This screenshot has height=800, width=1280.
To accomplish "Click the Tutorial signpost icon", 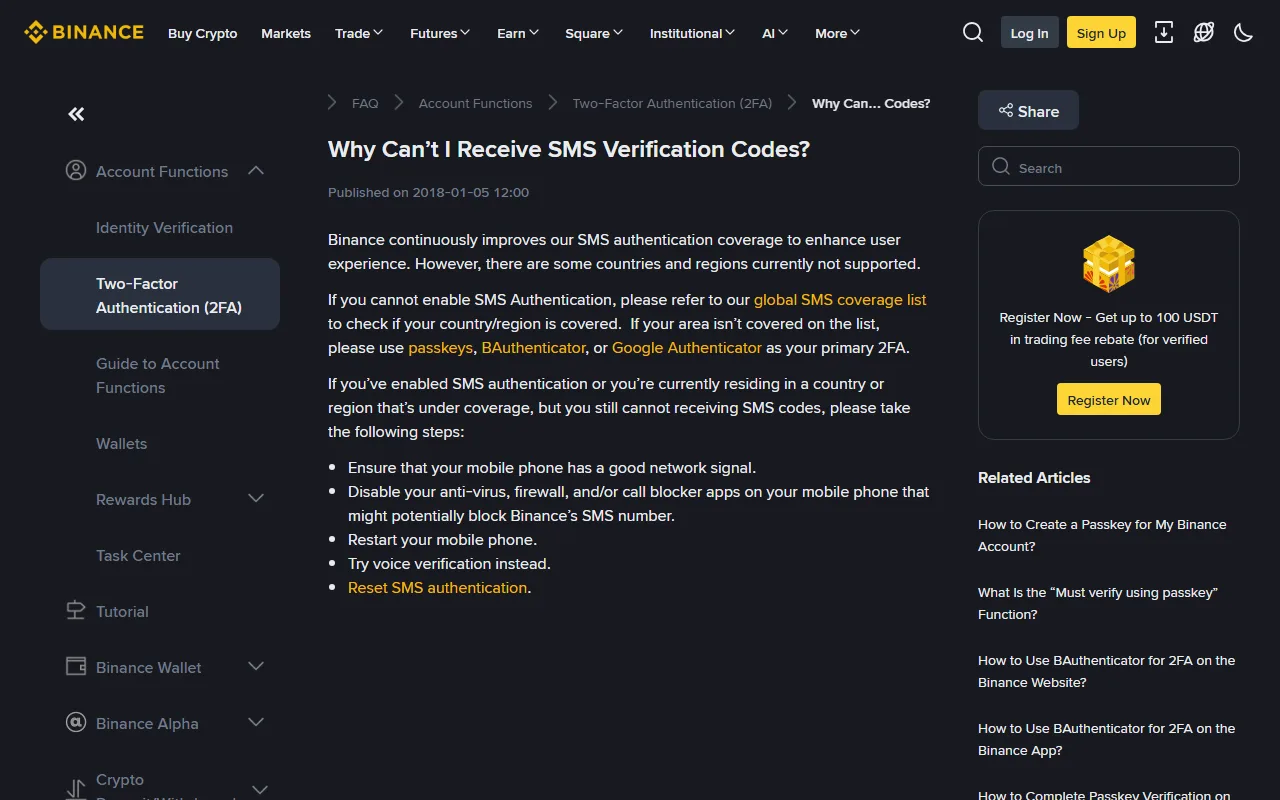I will 76,611.
